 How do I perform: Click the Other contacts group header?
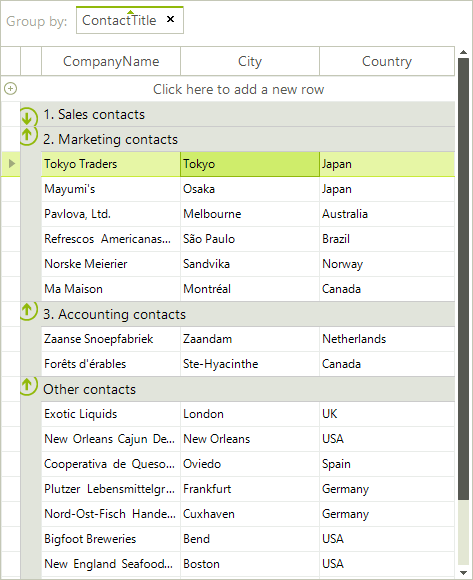pos(237,389)
